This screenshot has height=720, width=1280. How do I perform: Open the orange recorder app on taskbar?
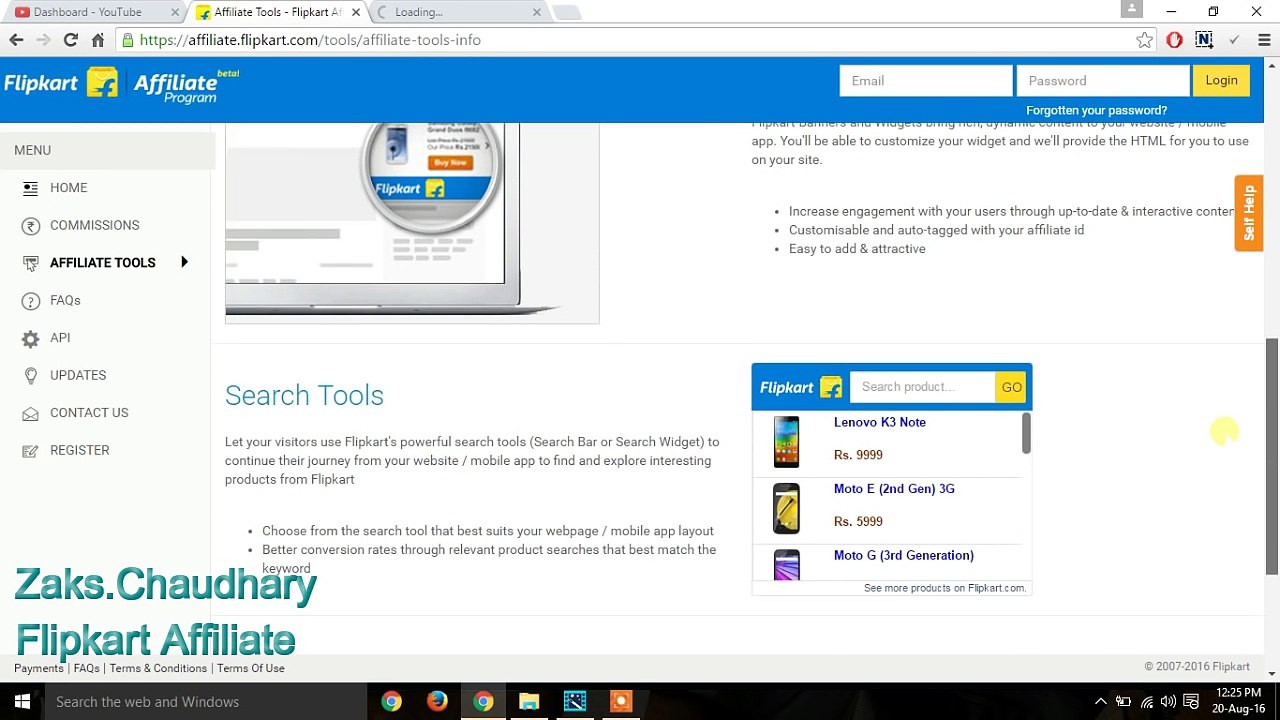tap(621, 702)
